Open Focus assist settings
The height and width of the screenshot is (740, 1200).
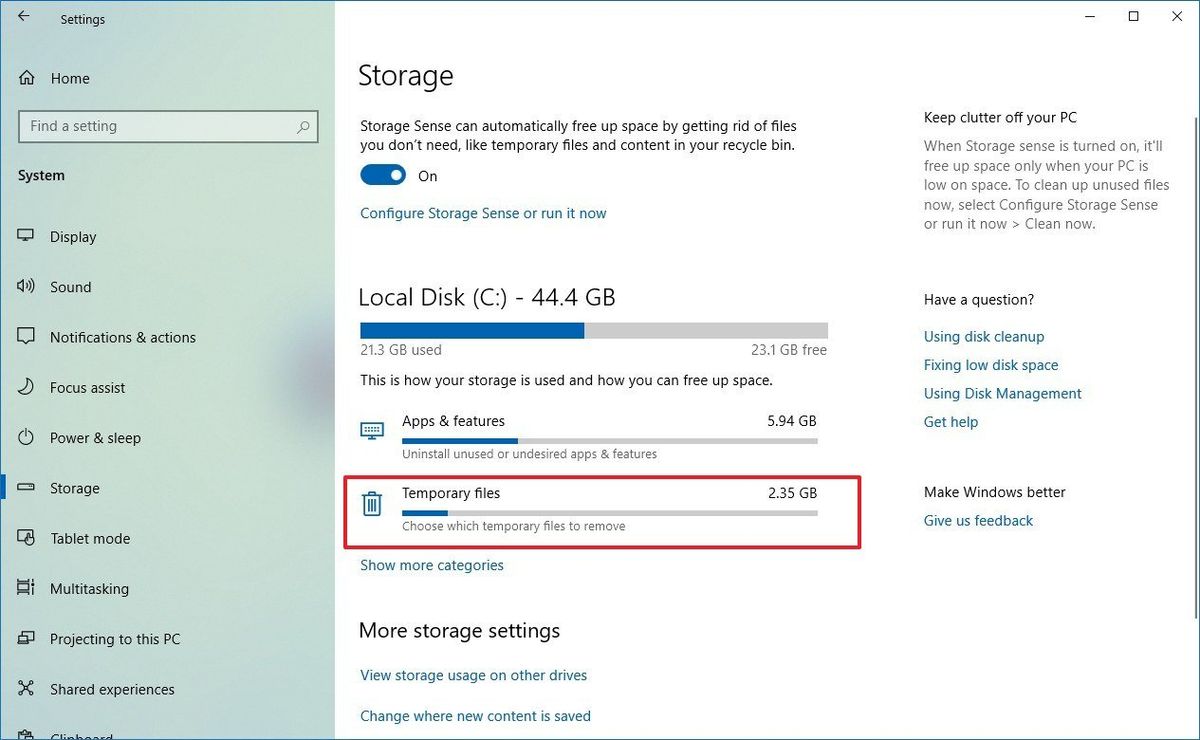tap(88, 387)
